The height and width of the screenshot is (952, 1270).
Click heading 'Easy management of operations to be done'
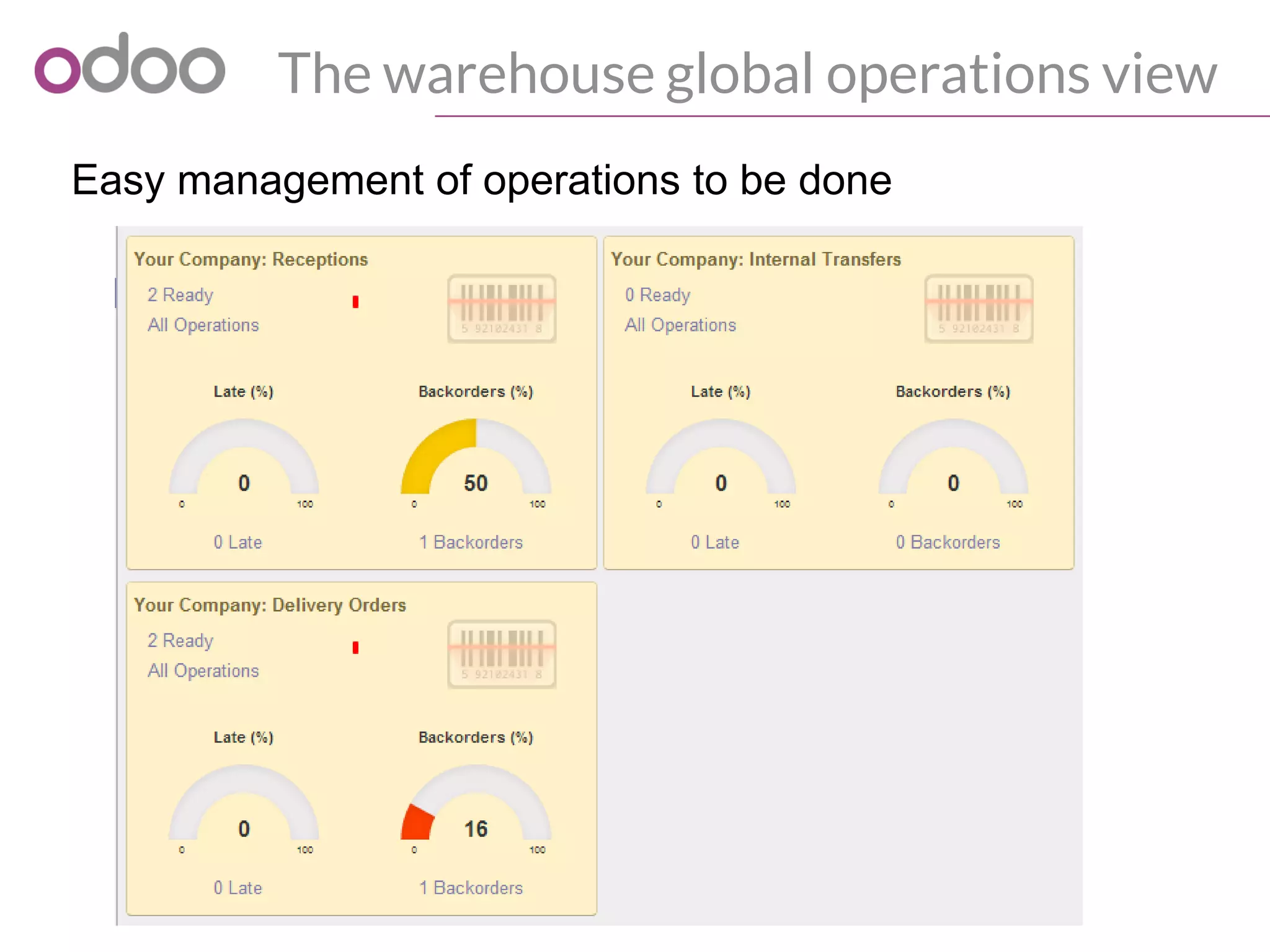click(482, 180)
